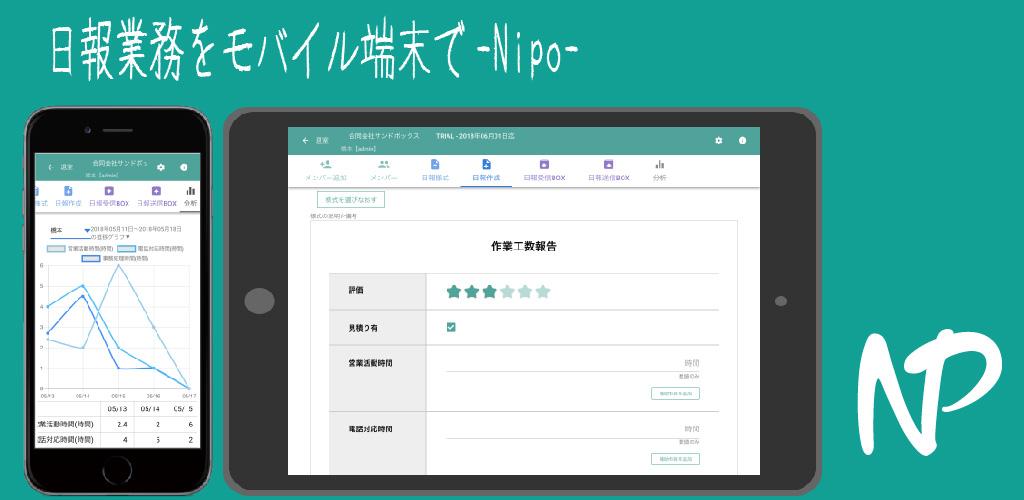
Task: Tap the back arrow on the phone screen
Action: pyautogui.click(x=51, y=167)
